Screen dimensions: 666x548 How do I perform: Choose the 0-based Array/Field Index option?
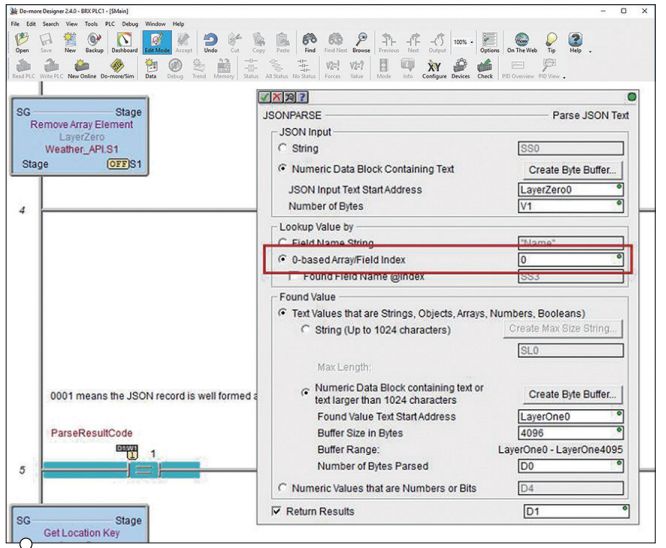click(x=282, y=259)
